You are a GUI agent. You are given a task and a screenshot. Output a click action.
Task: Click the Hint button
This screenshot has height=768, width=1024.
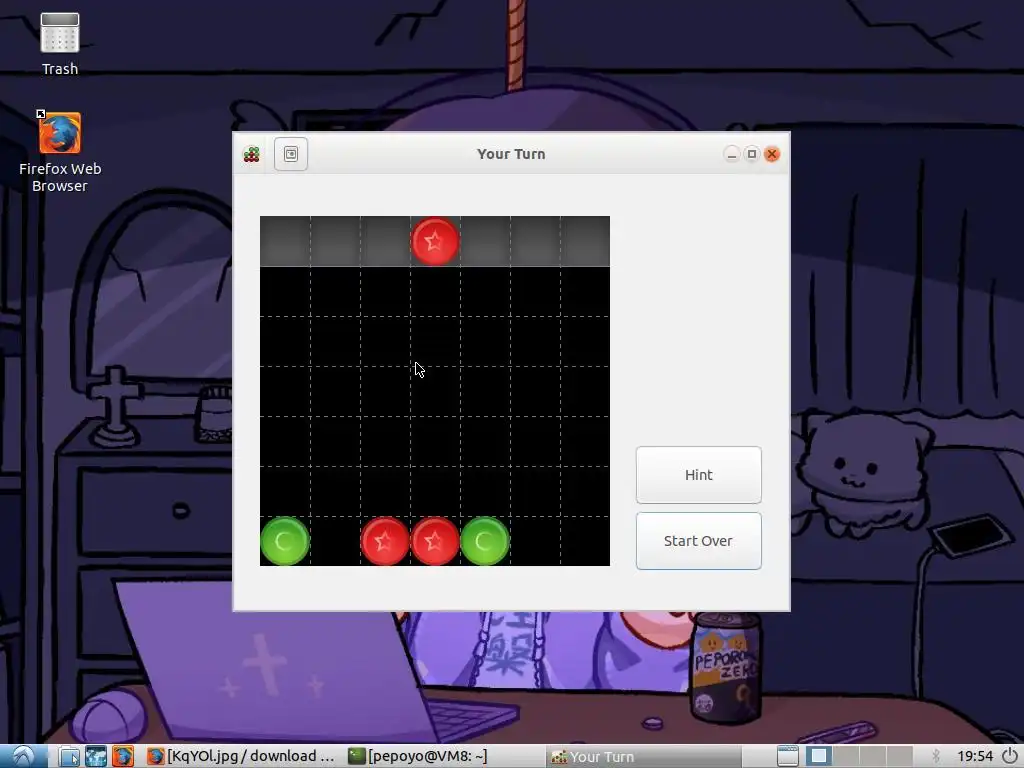[x=698, y=475]
